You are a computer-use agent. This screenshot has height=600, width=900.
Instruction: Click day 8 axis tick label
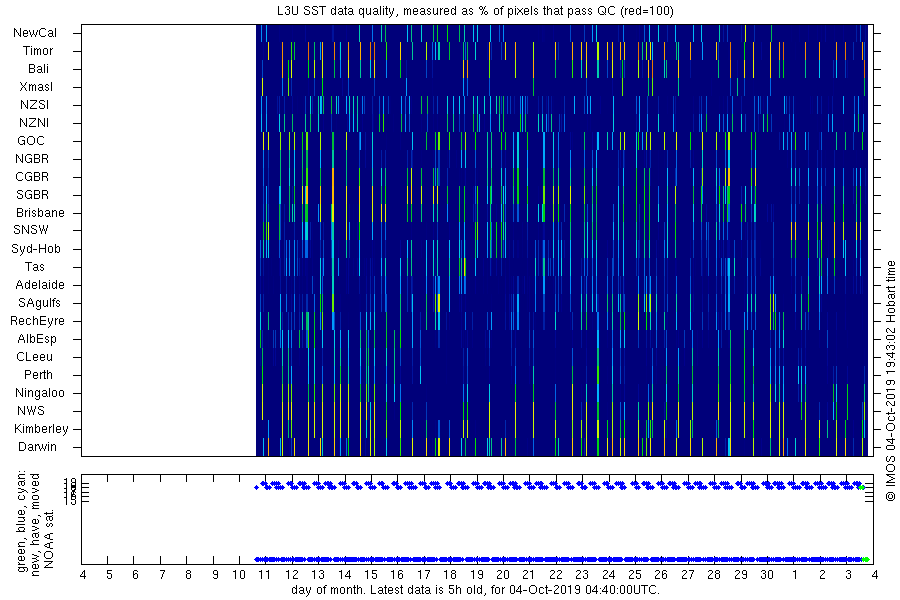(x=188, y=575)
